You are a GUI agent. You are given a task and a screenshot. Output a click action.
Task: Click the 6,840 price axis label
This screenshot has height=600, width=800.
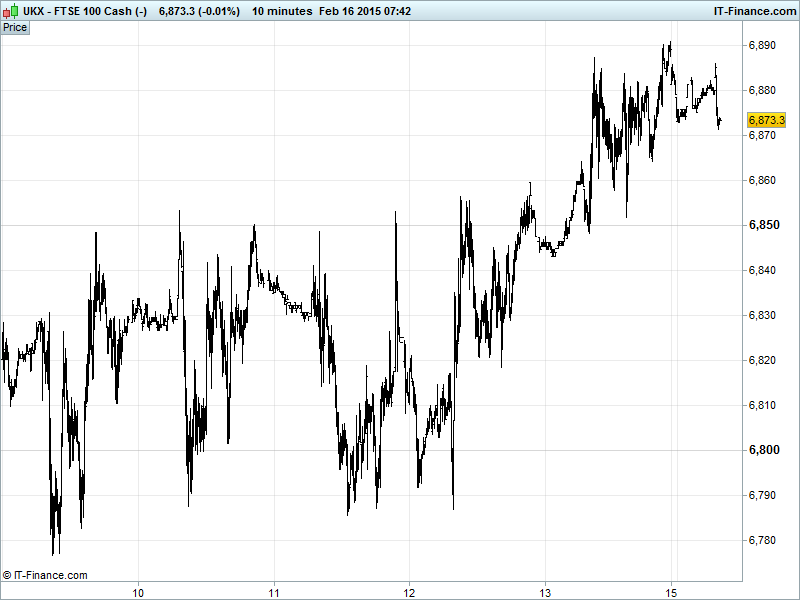tap(764, 270)
